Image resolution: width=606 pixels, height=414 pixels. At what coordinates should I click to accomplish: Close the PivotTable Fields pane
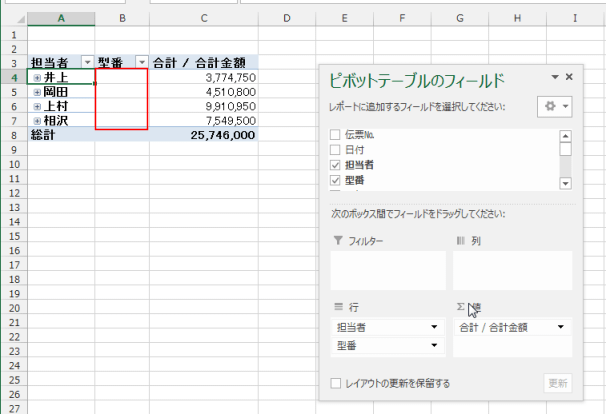(569, 77)
